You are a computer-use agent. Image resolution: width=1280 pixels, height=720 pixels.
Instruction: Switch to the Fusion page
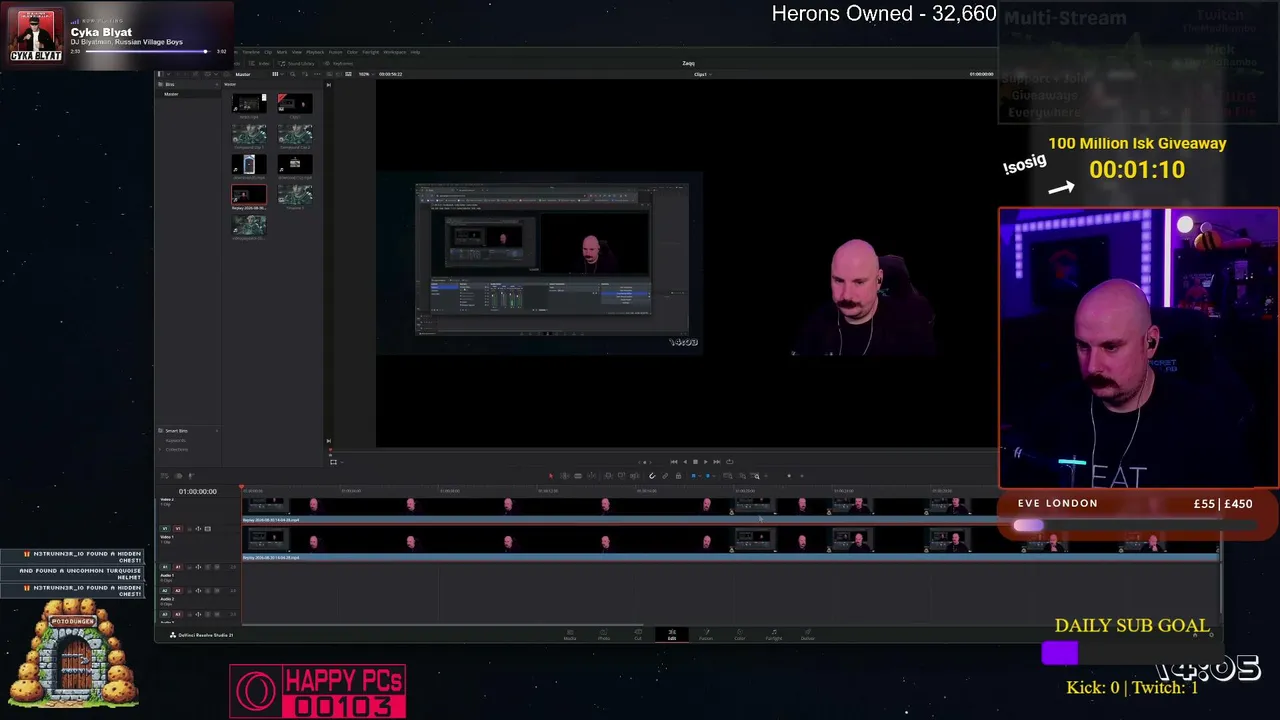pyautogui.click(x=706, y=635)
